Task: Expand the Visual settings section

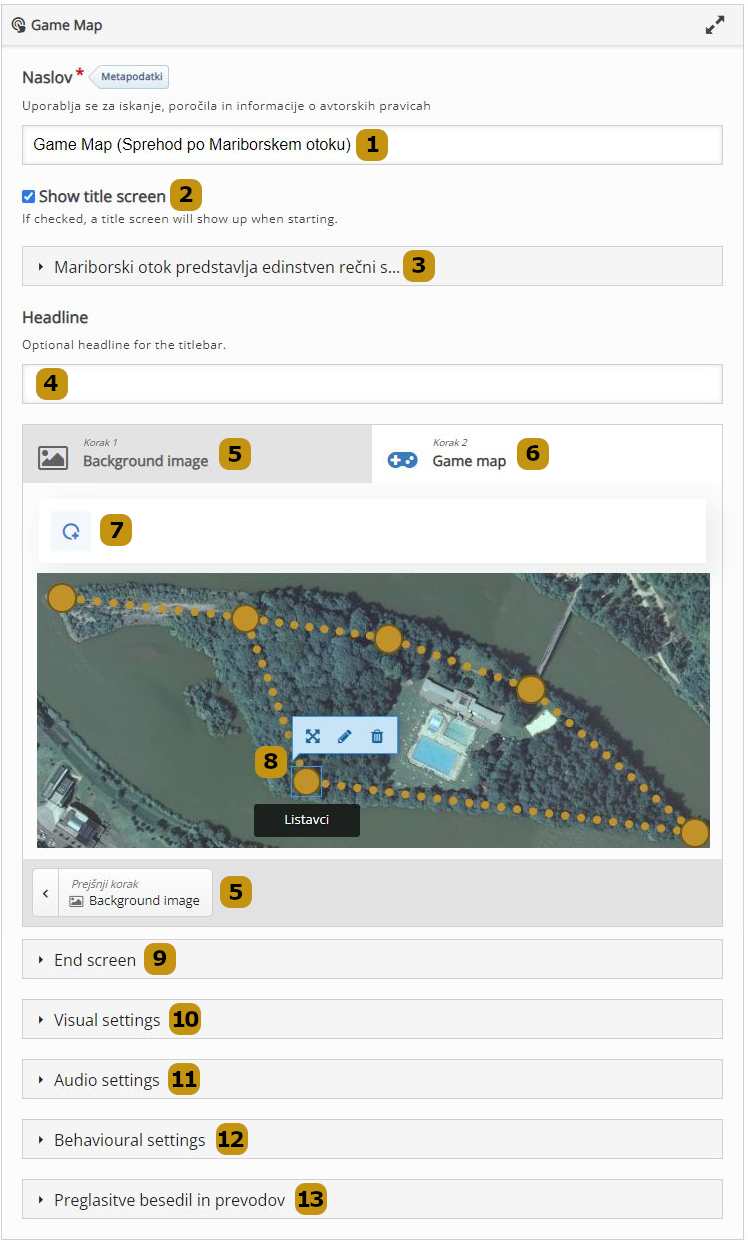Action: (x=107, y=1020)
